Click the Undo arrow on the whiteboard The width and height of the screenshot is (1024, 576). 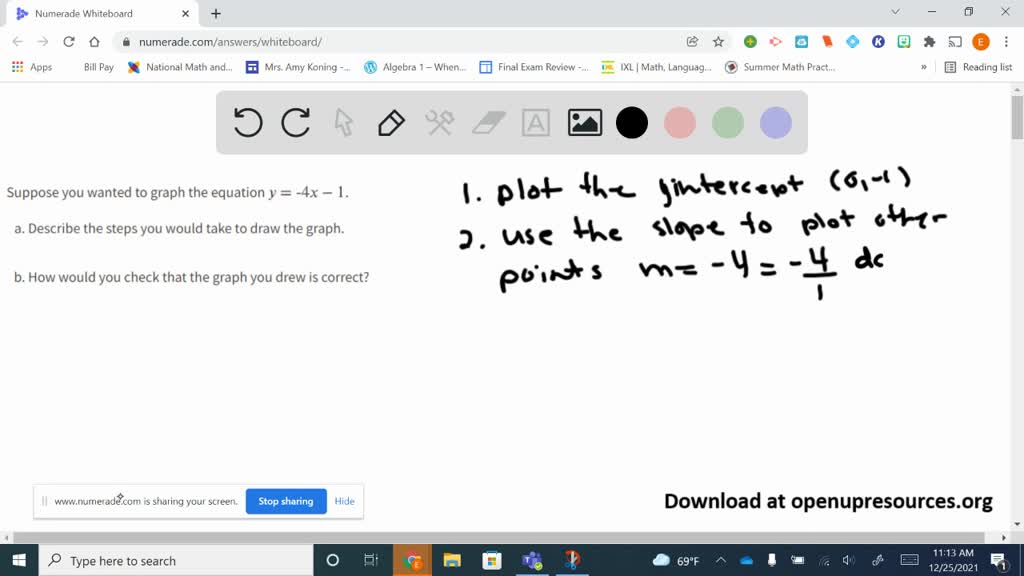(x=247, y=122)
